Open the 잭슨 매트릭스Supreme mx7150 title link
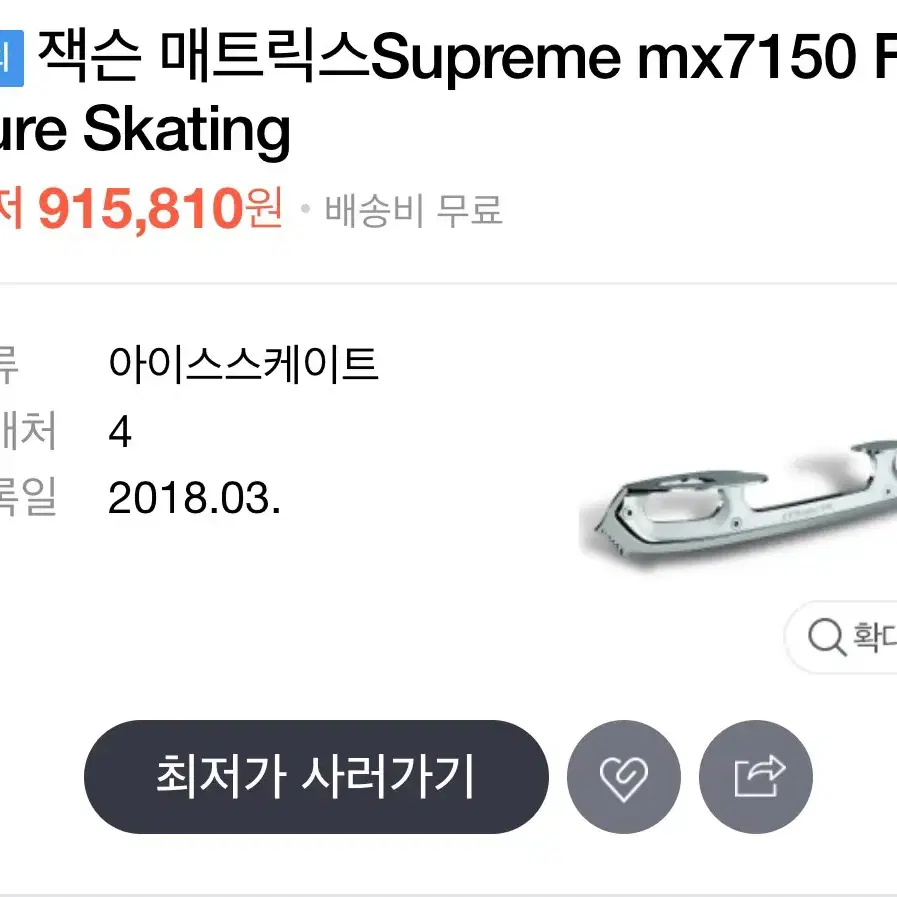The height and width of the screenshot is (897, 897). (x=447, y=93)
